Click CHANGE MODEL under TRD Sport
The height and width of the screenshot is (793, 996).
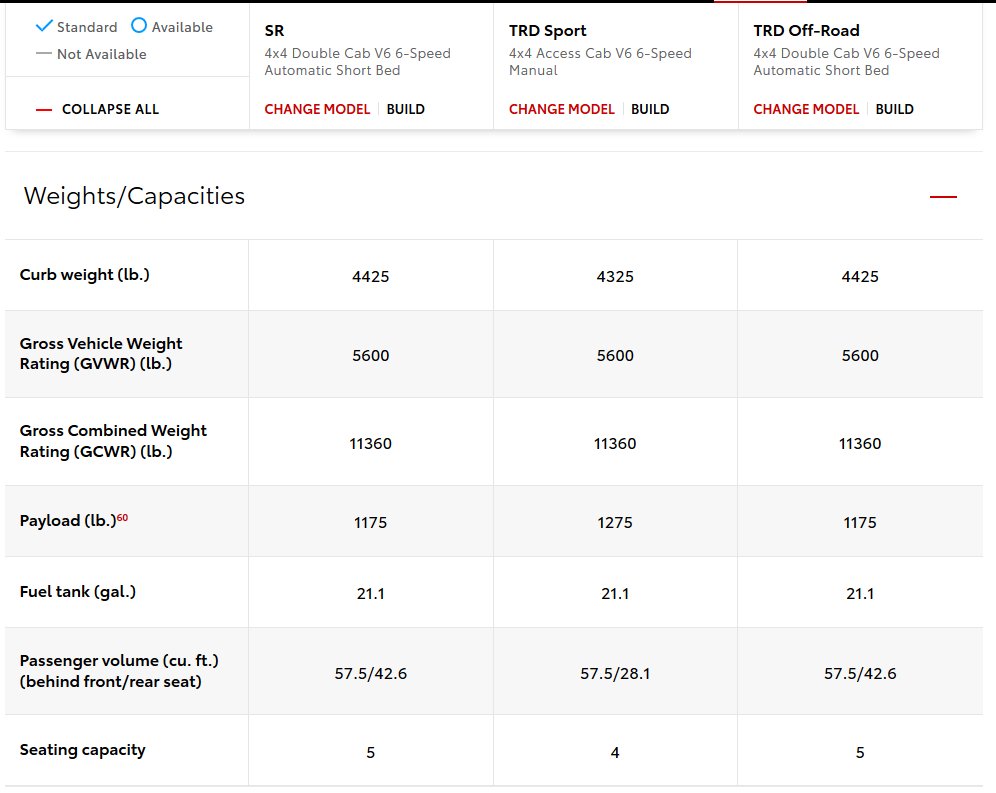tap(562, 109)
